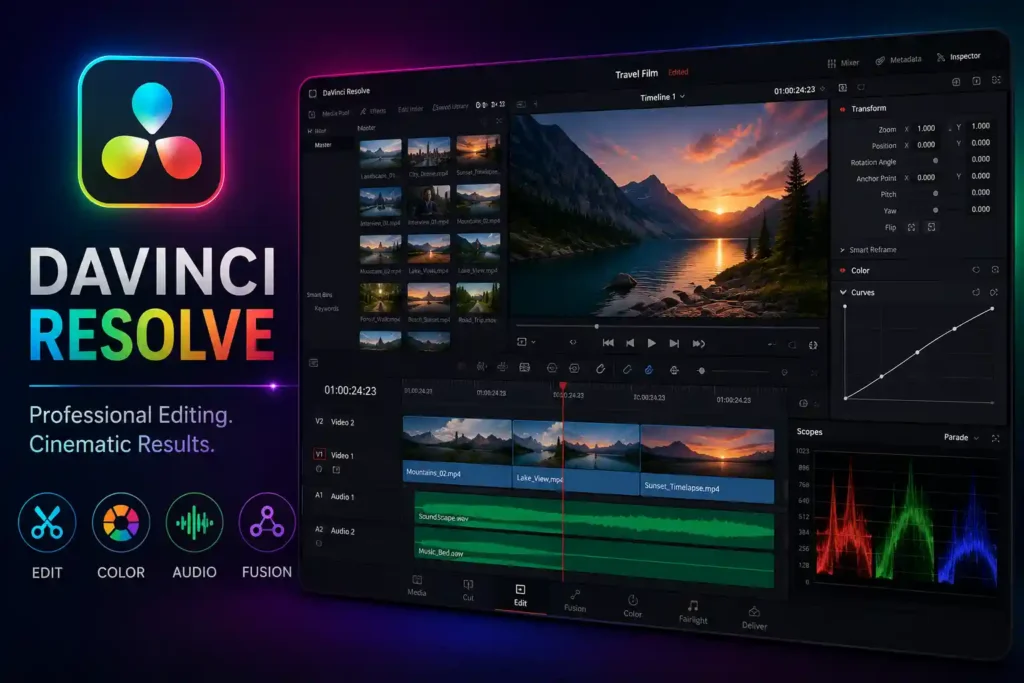
Task: Select the Sunset_Timelapse.mp4 clip on timeline
Action: (707, 464)
